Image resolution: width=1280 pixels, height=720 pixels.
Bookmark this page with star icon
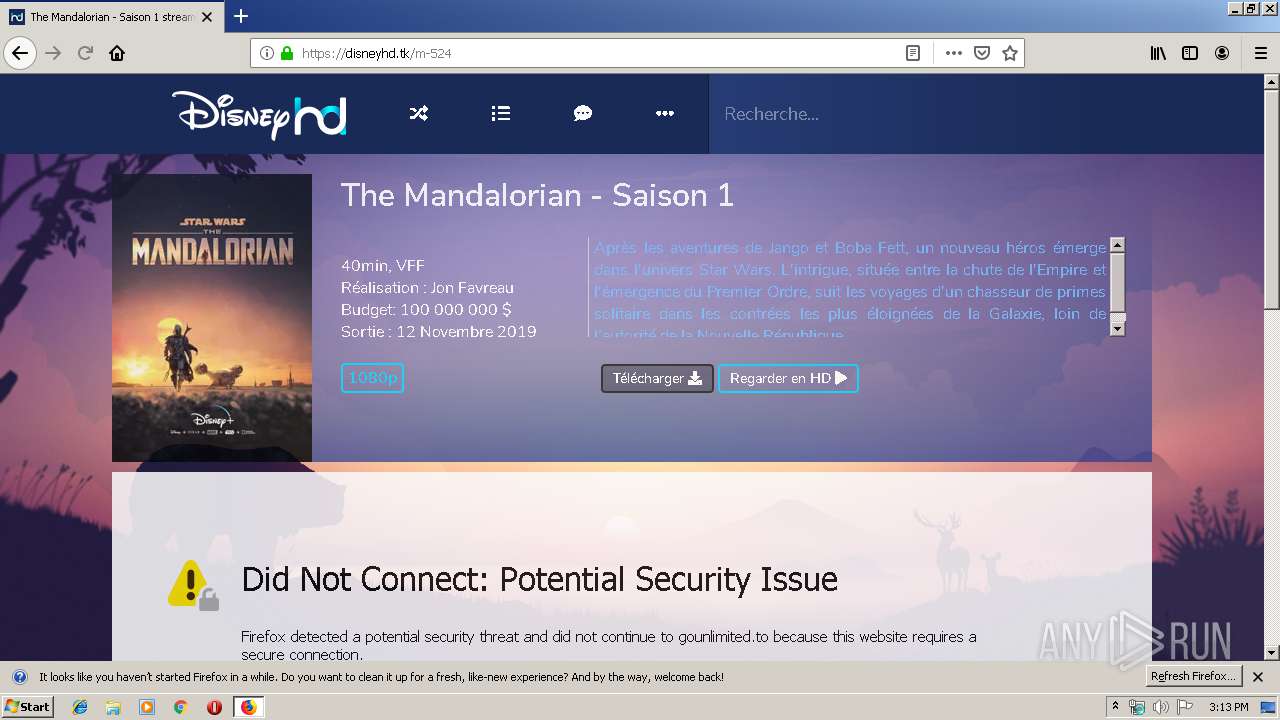click(x=1010, y=53)
